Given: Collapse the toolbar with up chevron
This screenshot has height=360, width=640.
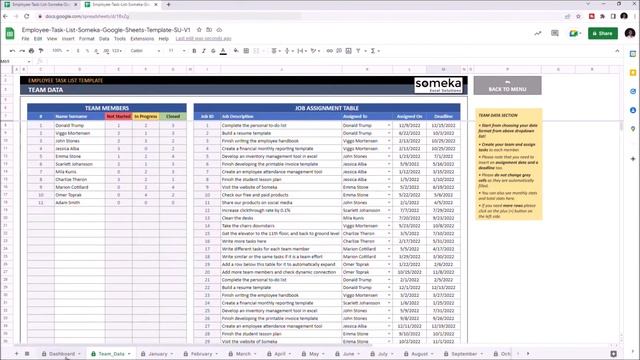Looking at the screenshot, I should coord(617,51).
